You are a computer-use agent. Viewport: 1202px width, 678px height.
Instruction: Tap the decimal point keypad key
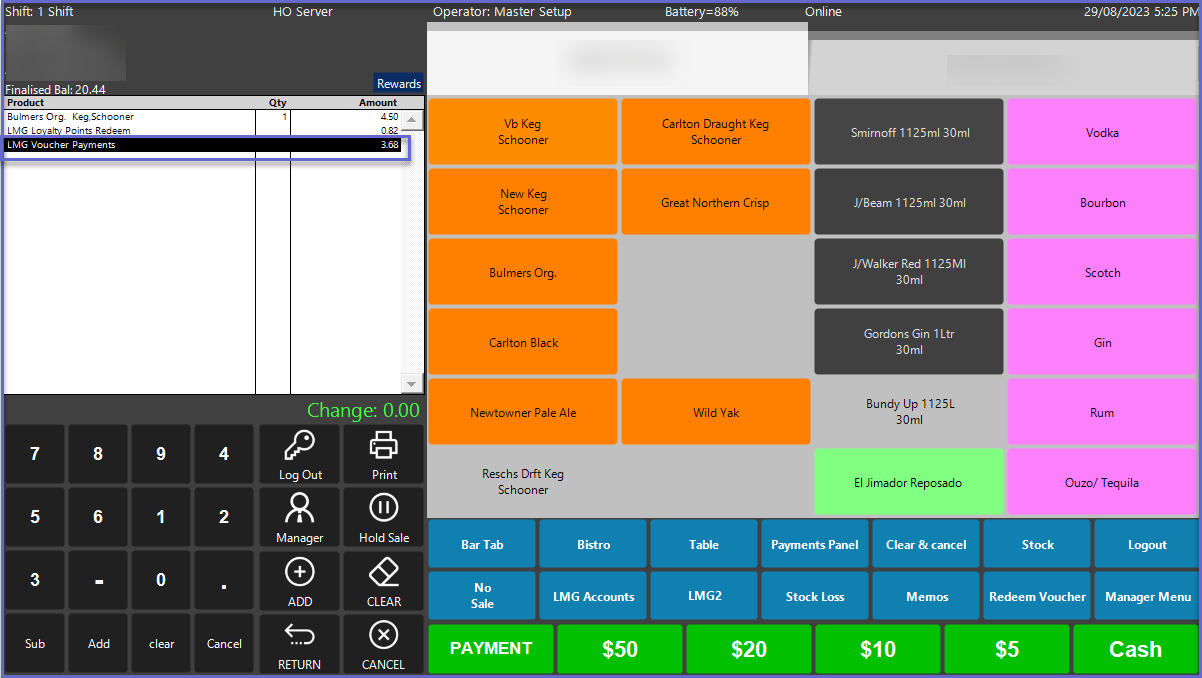click(224, 580)
